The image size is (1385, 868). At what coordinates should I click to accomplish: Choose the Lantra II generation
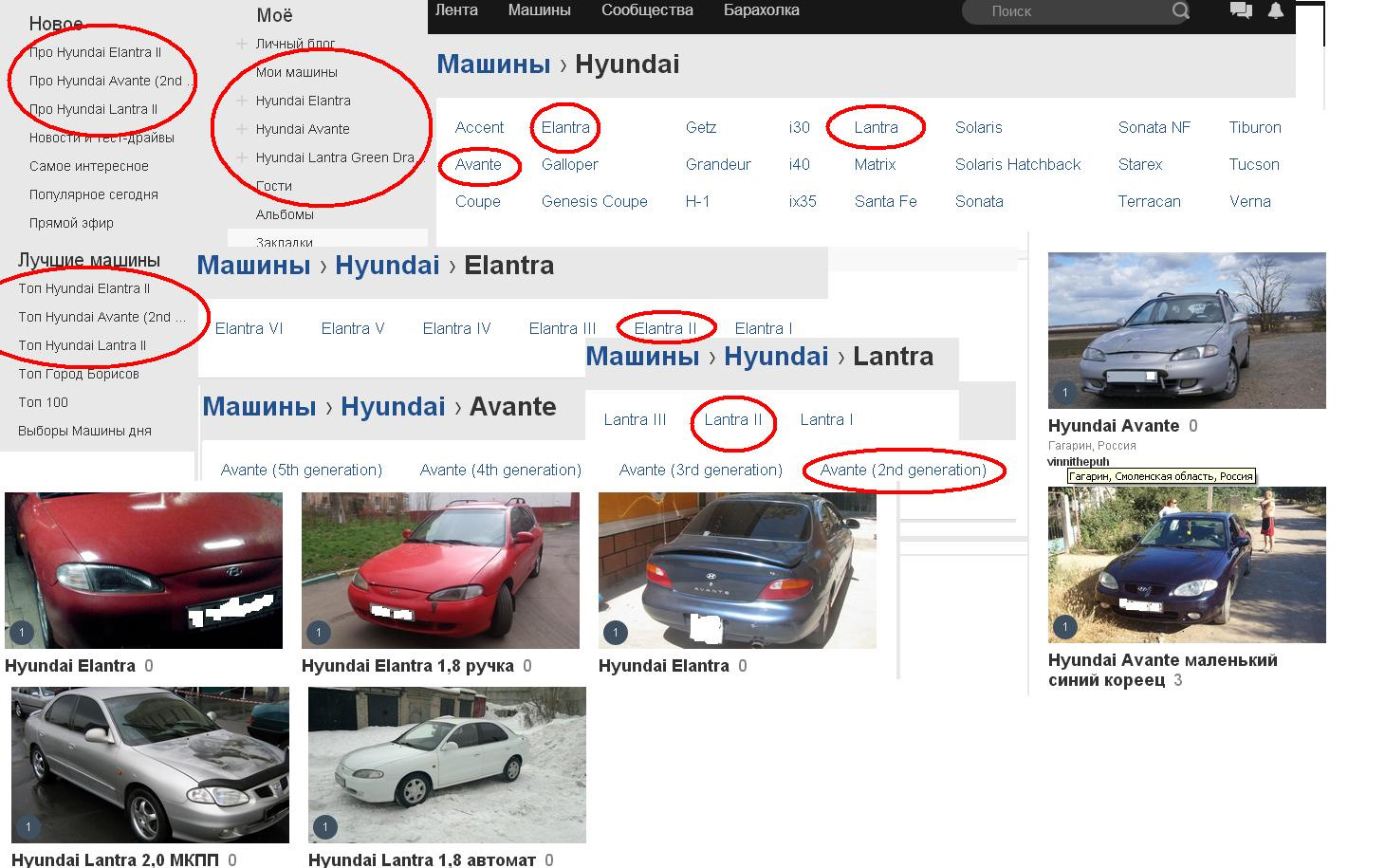[x=732, y=419]
